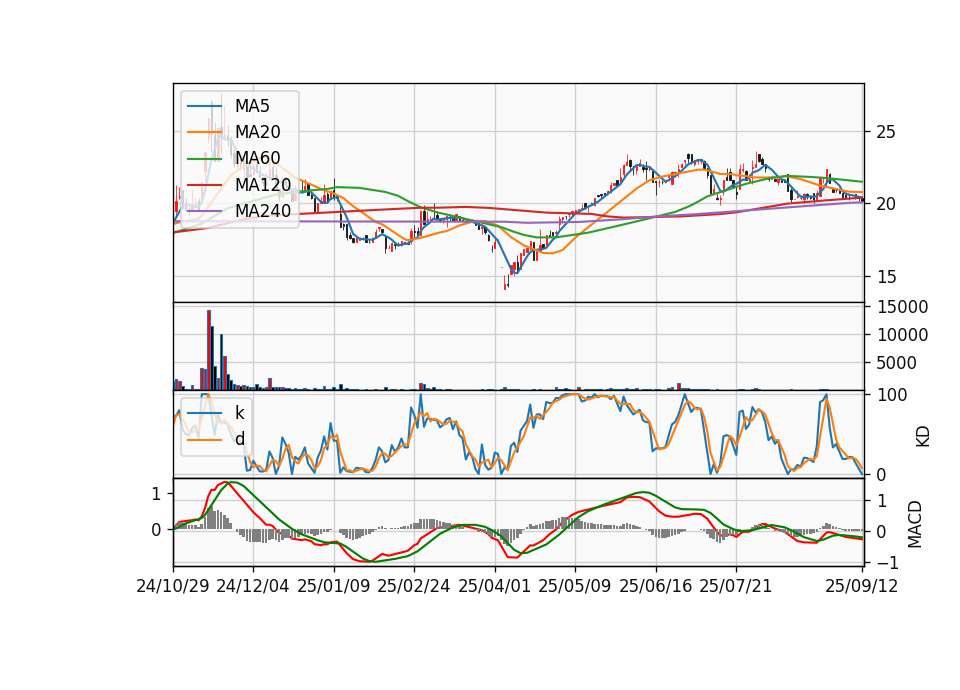The image size is (960, 690).
Task: Click the MA120 legend label
Action: (x=263, y=184)
